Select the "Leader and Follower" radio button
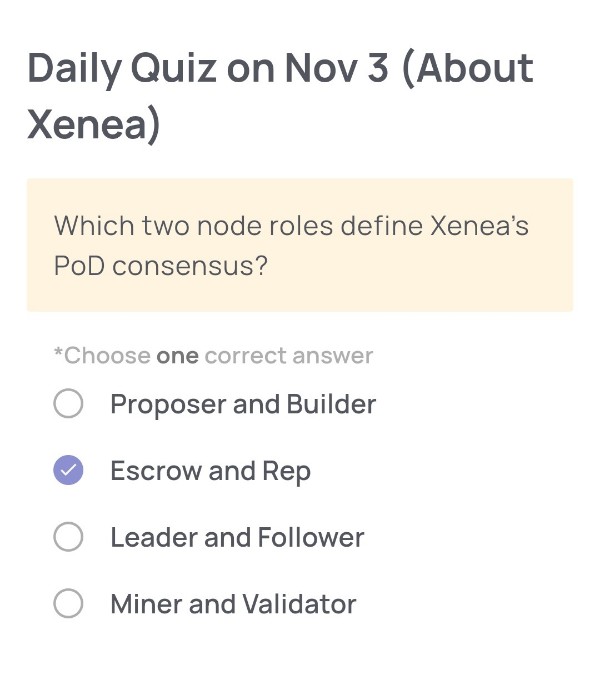This screenshot has width=600, height=675. [68, 538]
